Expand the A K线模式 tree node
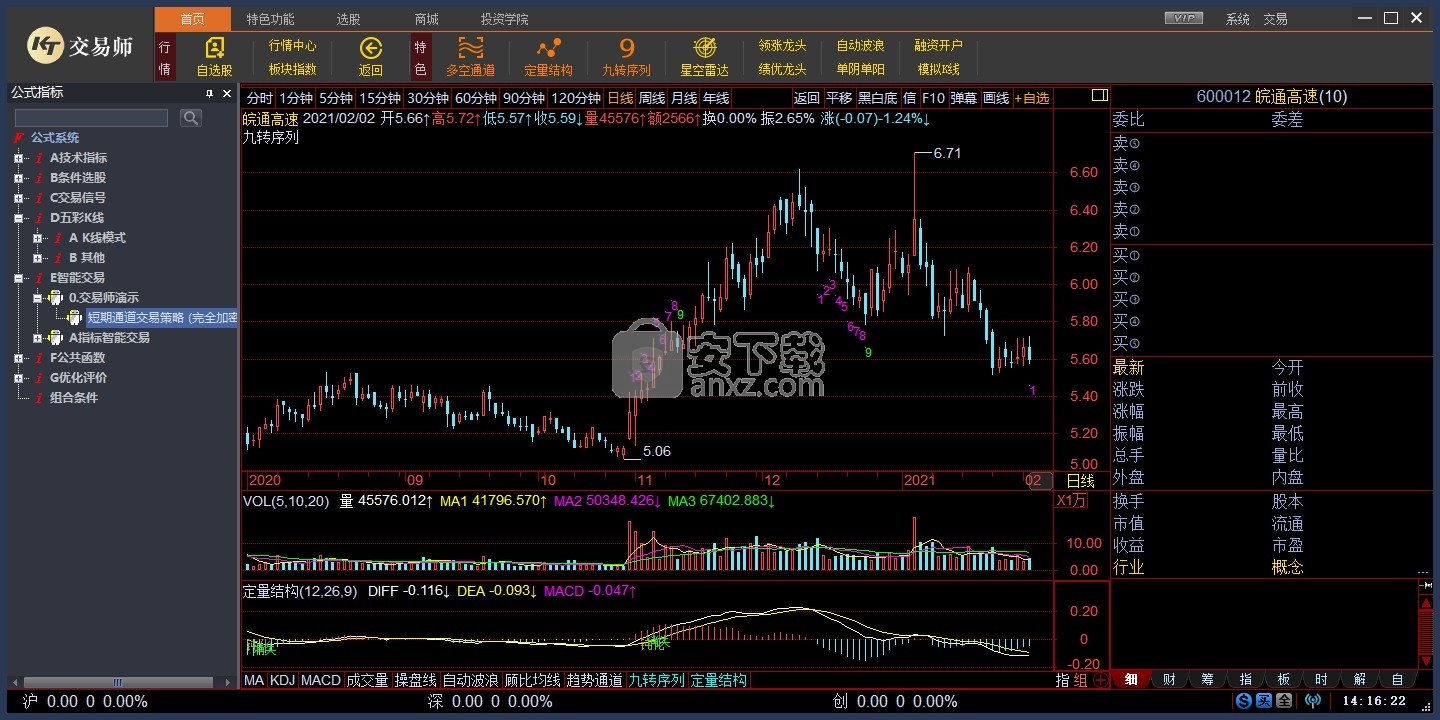This screenshot has height=720, width=1440. pos(37,238)
